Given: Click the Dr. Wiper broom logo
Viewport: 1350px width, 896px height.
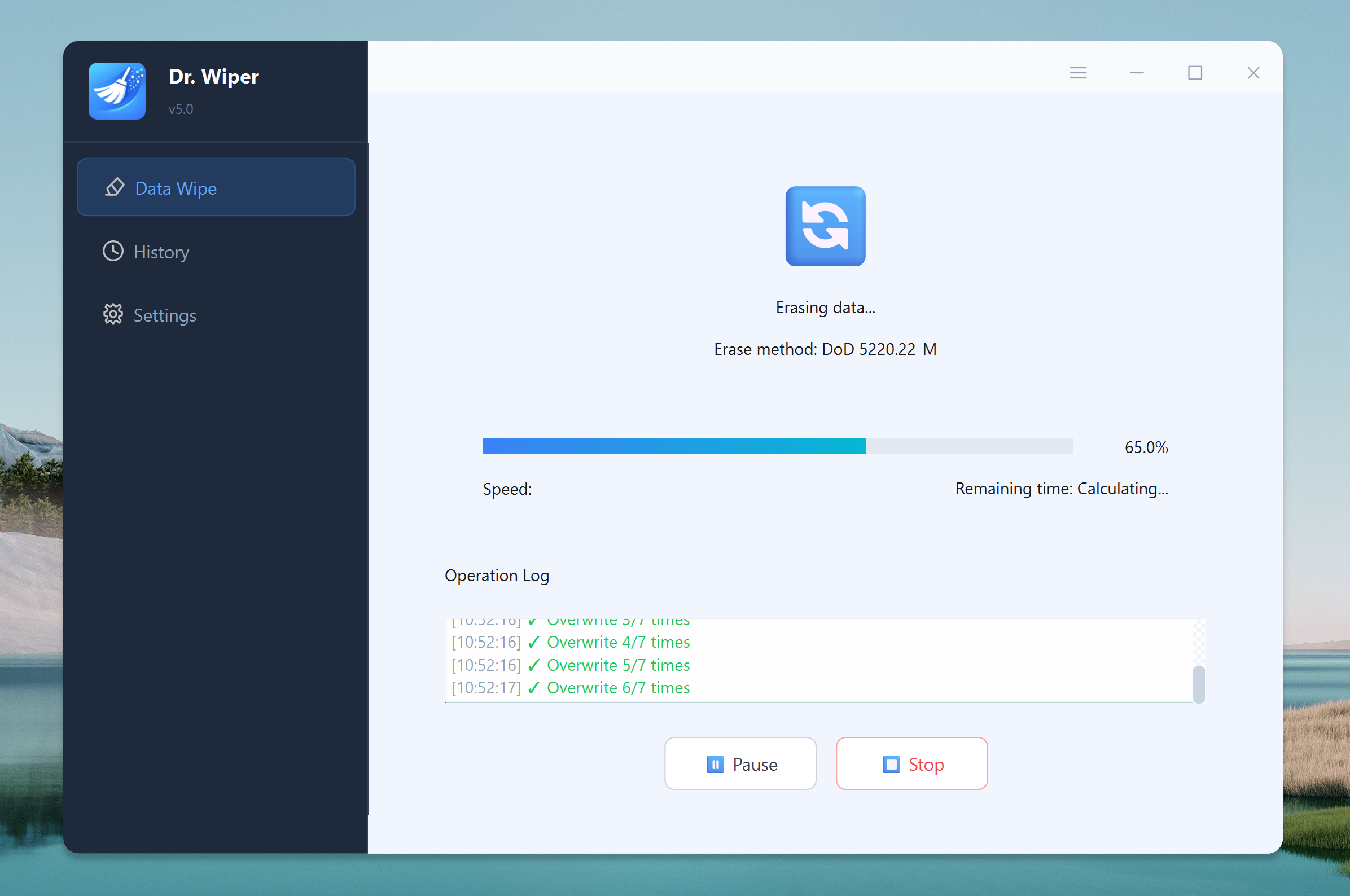Looking at the screenshot, I should click(x=117, y=91).
